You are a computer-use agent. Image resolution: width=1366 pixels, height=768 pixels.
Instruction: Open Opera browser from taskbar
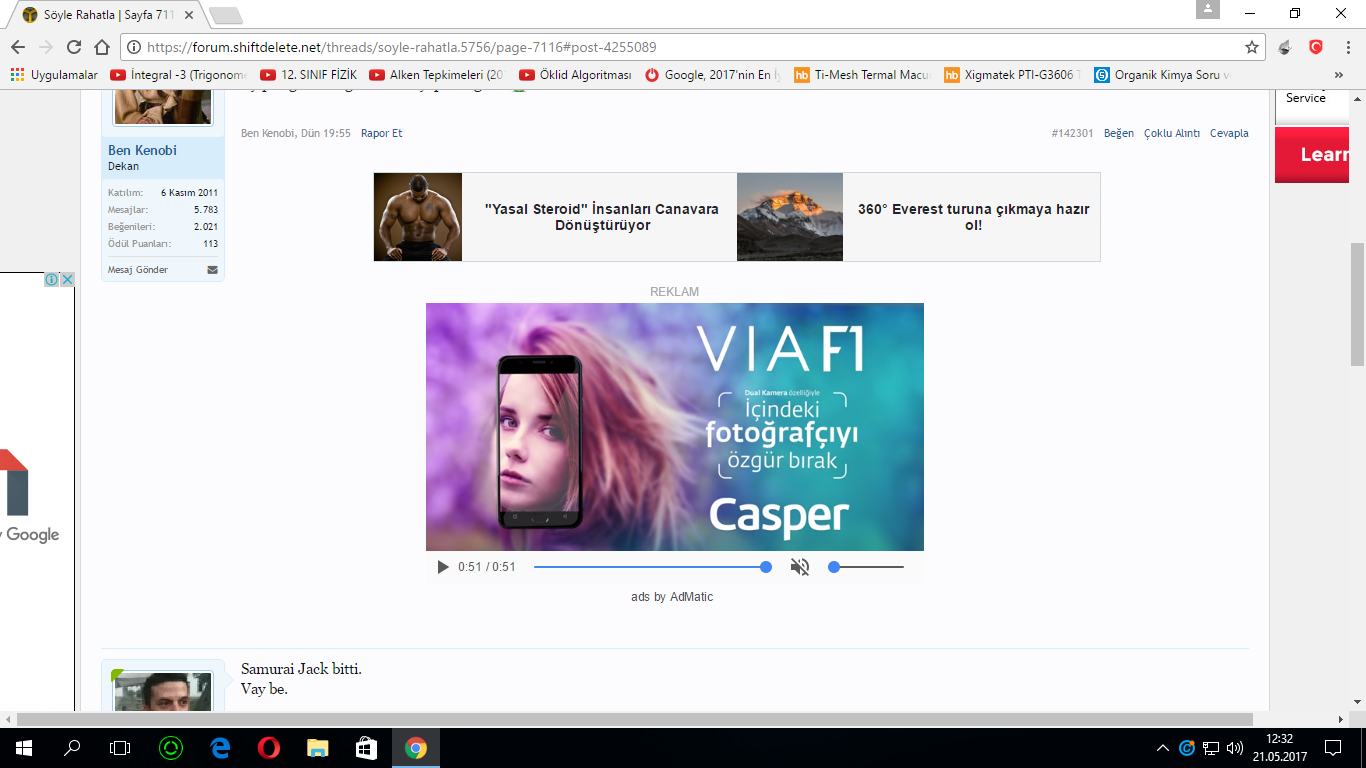[x=268, y=747]
